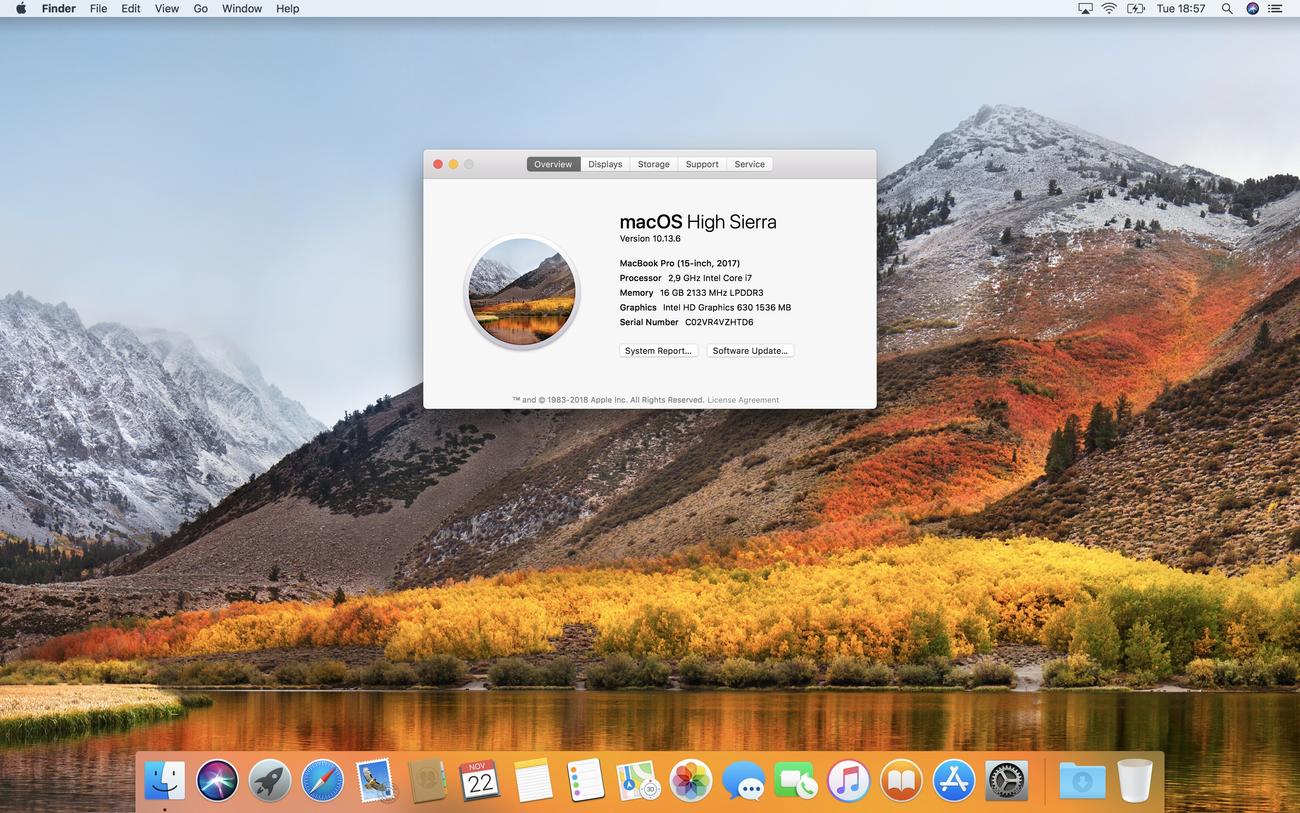Viewport: 1300px width, 813px height.
Task: Click the macOS High Sierra logo image
Action: [522, 291]
